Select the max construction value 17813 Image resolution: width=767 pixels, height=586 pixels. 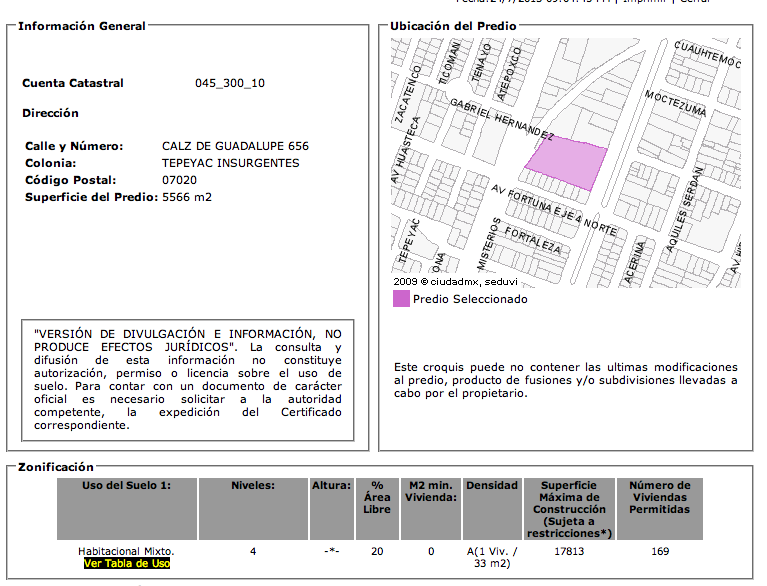(569, 551)
